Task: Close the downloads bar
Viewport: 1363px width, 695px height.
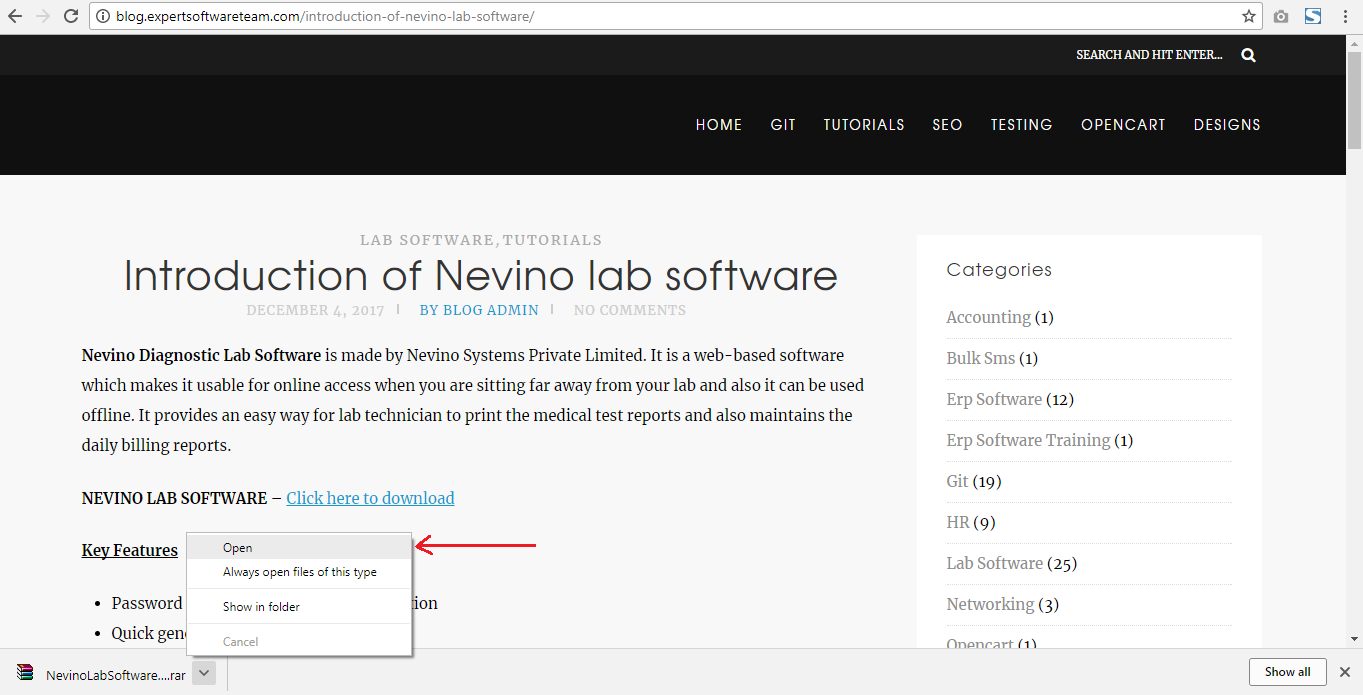Action: click(1345, 672)
